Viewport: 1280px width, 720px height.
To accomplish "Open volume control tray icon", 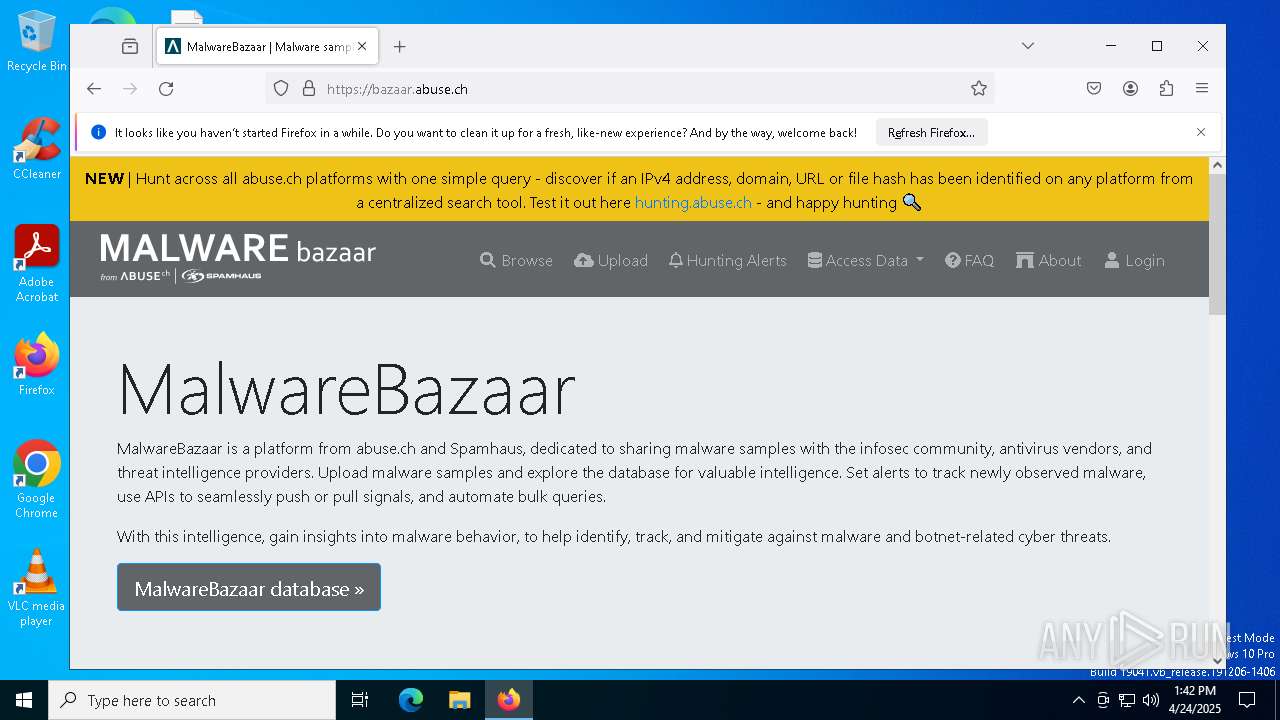I will pyautogui.click(x=1151, y=700).
